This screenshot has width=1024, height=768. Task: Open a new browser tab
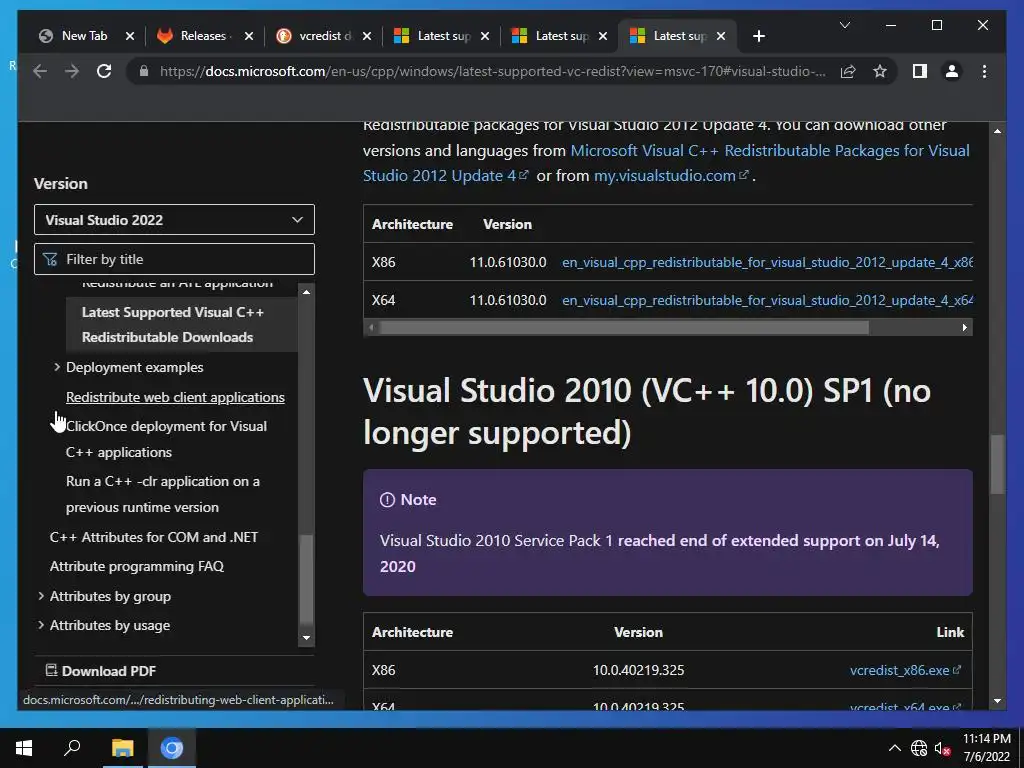pyautogui.click(x=758, y=36)
